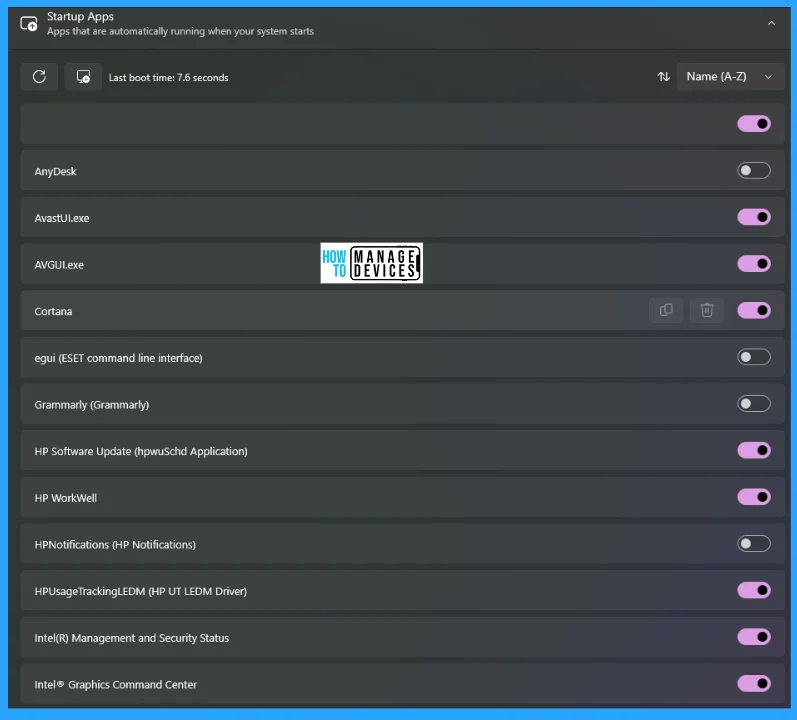This screenshot has height=720, width=797.
Task: Click the Startup Apps section title
Action: click(80, 17)
